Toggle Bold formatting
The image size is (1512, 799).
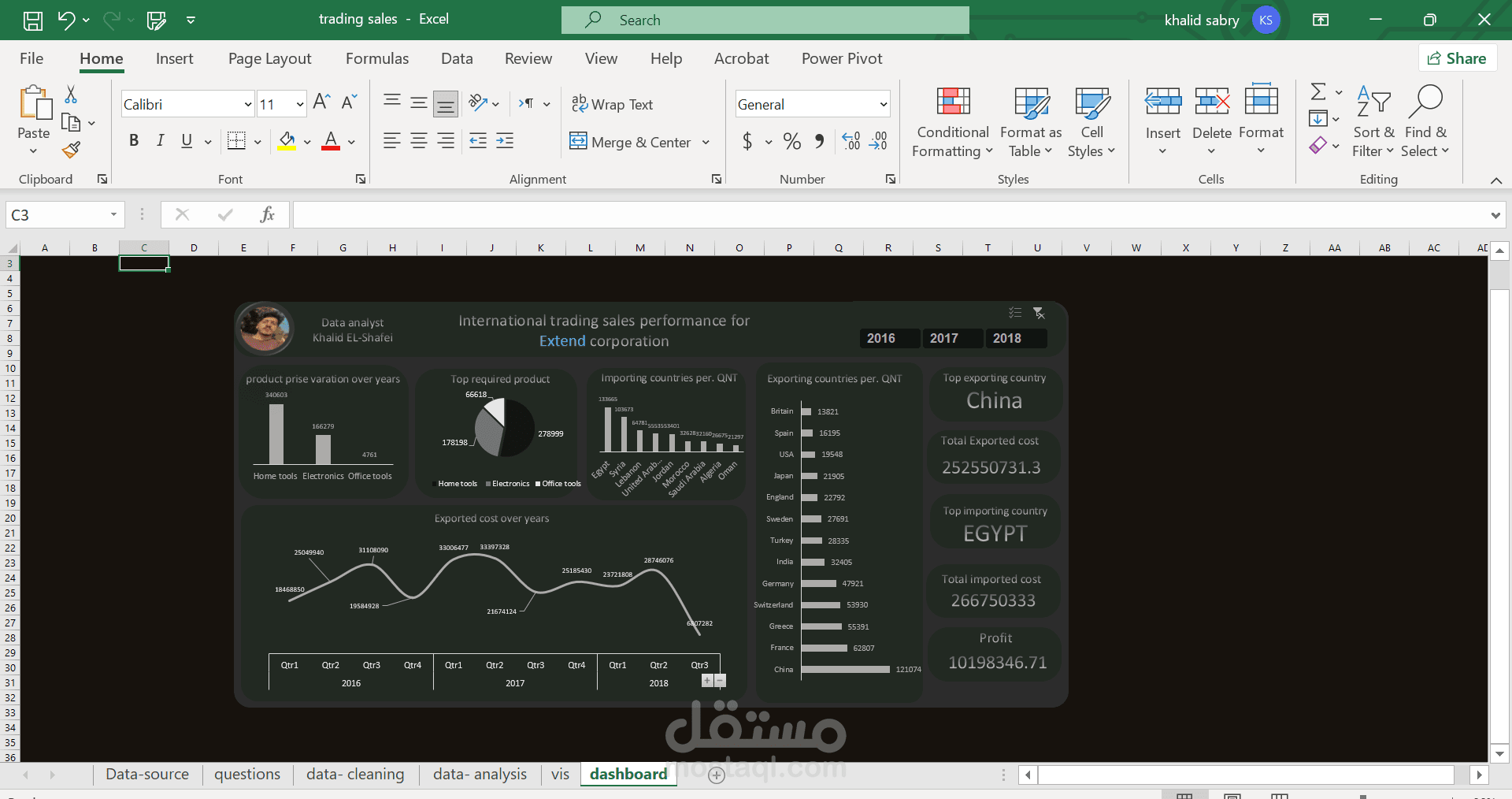click(134, 141)
